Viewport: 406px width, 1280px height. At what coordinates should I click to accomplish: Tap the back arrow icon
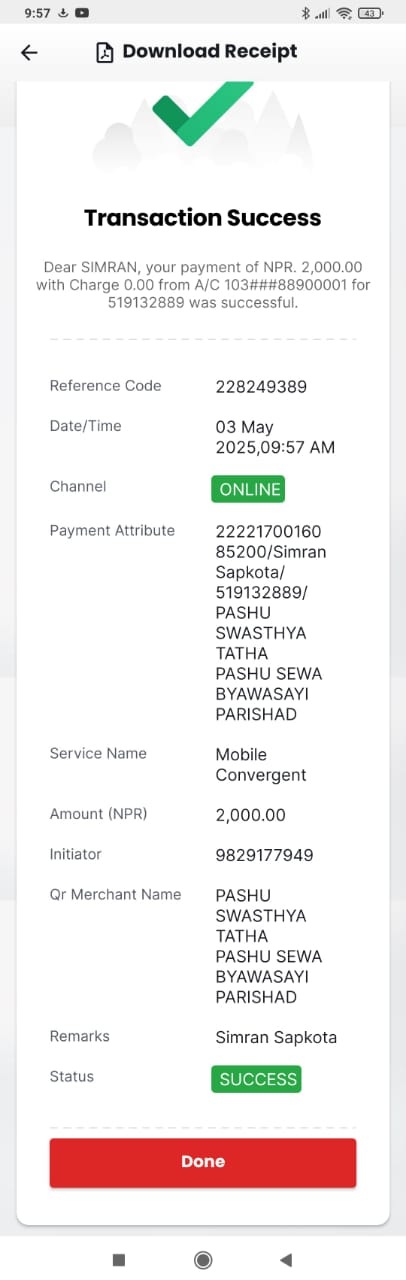coord(29,52)
